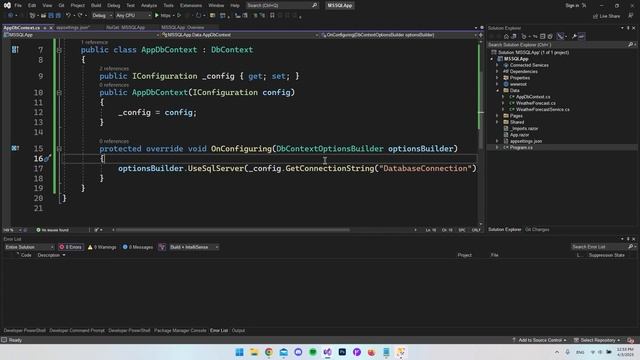Click the notifications icon in the status bar corner
Viewport: 640px width, 360px height.
tap(631, 340)
